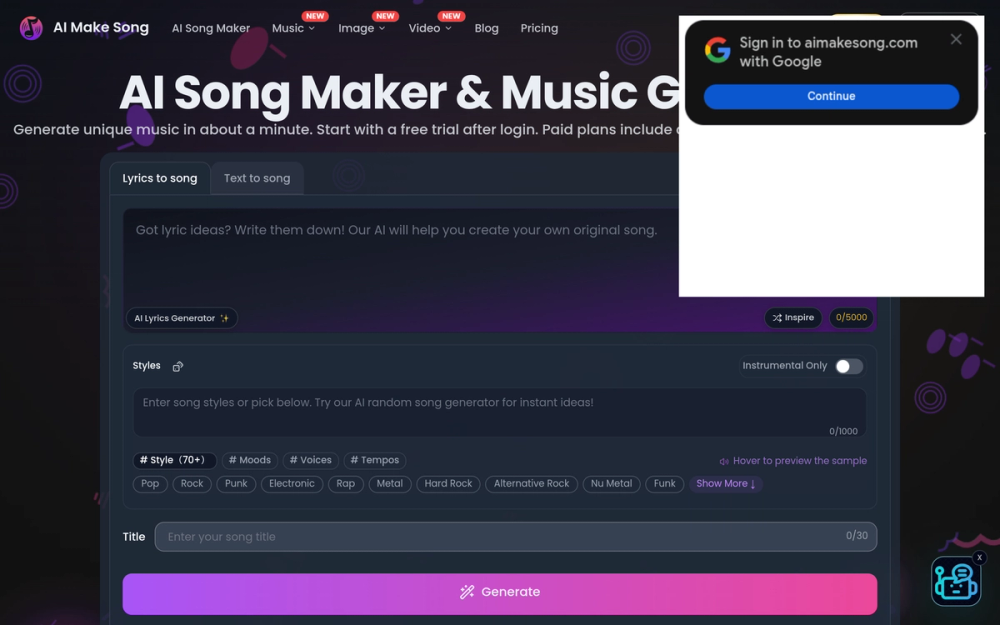The height and width of the screenshot is (625, 1000).
Task: Open the AI Song Maker page link
Action: pyautogui.click(x=210, y=28)
